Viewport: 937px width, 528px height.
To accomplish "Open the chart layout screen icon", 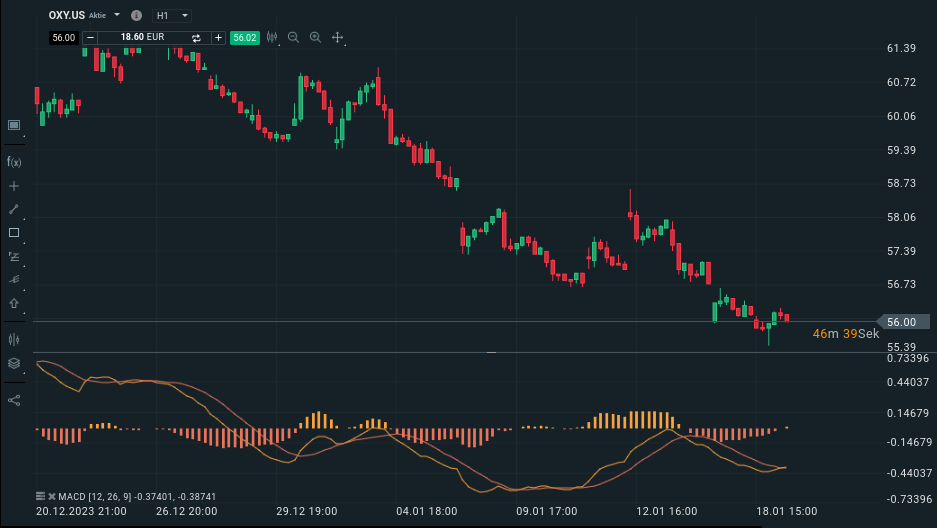I will tap(14, 125).
